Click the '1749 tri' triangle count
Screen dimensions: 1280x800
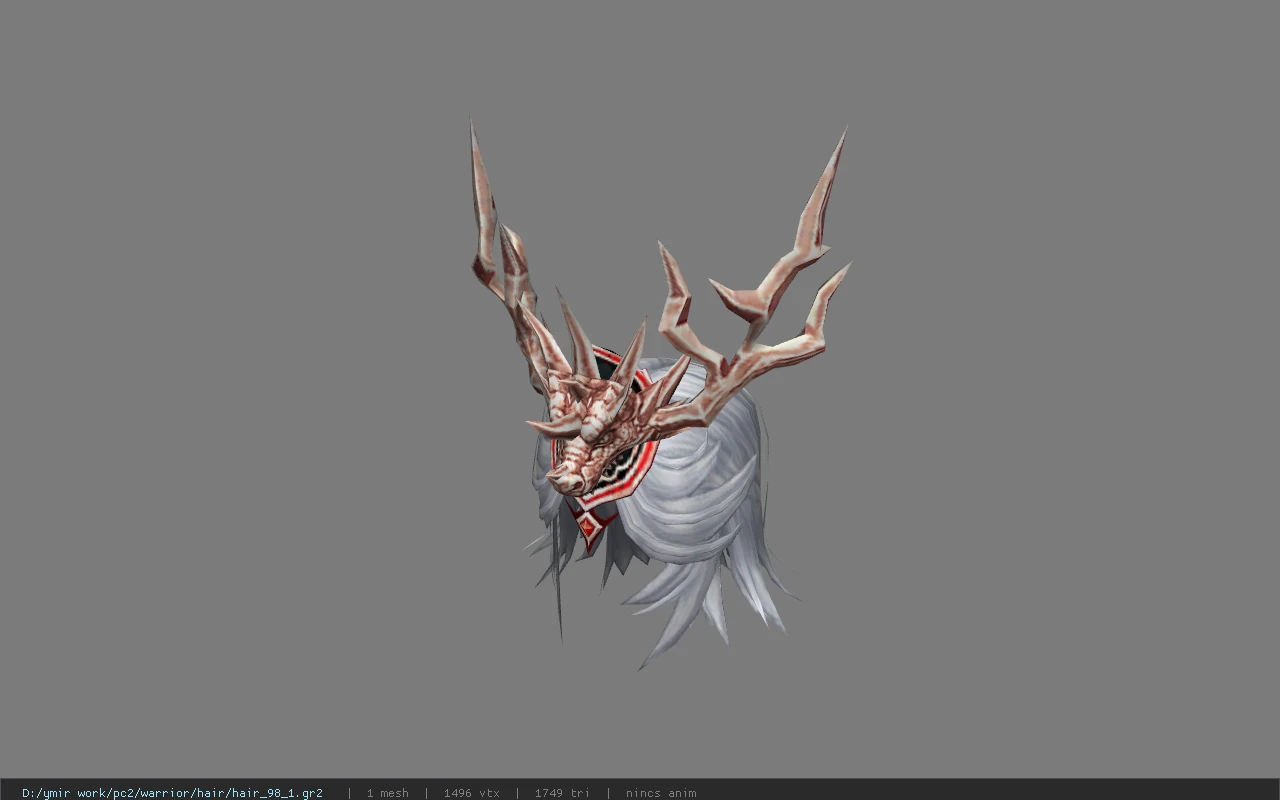coord(562,793)
